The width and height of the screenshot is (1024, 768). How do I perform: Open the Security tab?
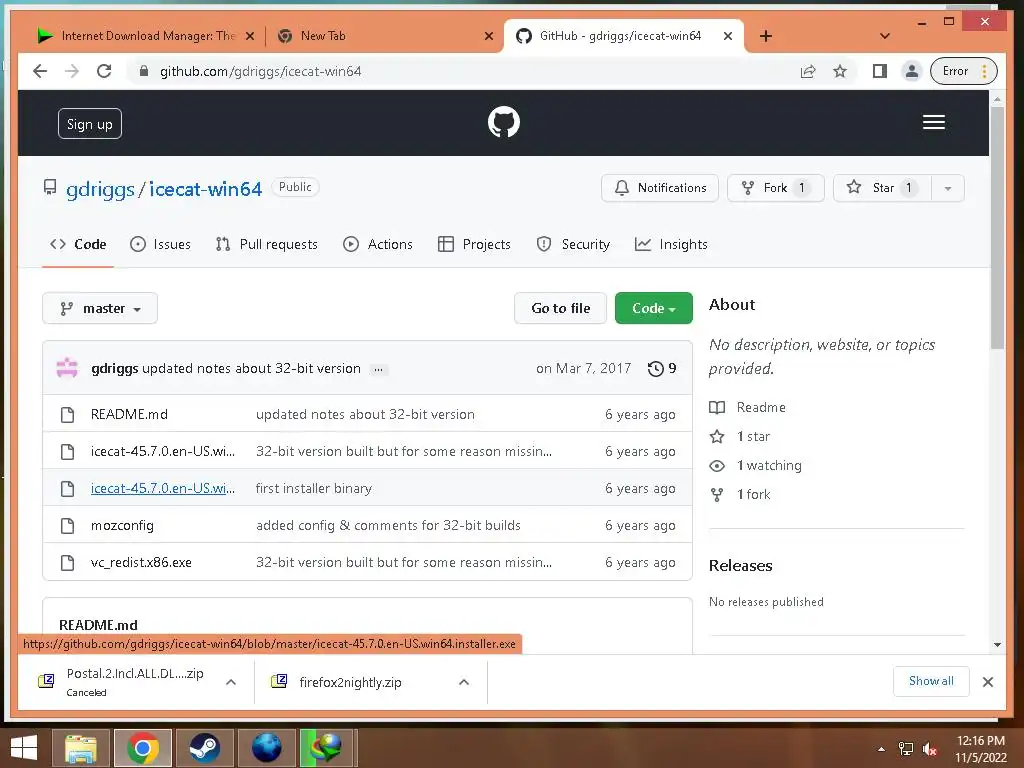pyautogui.click(x=573, y=244)
